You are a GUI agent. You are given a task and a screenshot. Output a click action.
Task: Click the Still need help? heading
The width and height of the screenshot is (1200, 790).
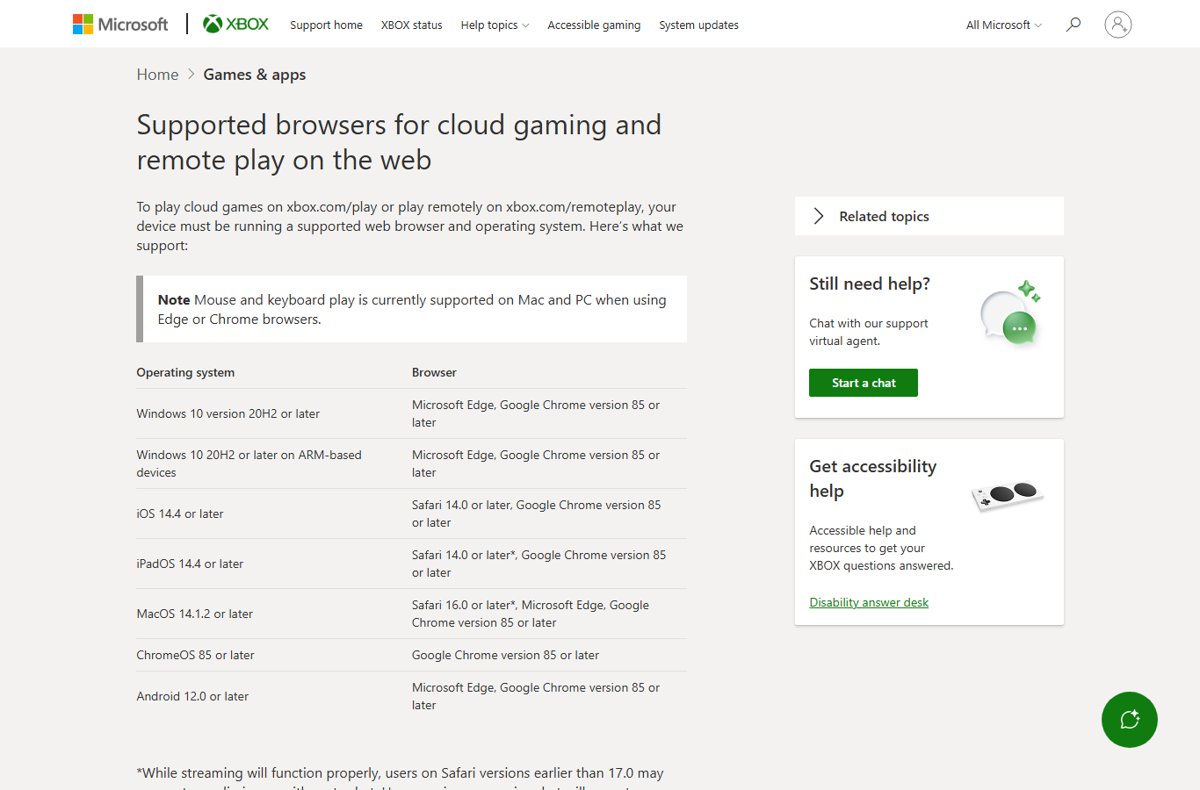(869, 284)
